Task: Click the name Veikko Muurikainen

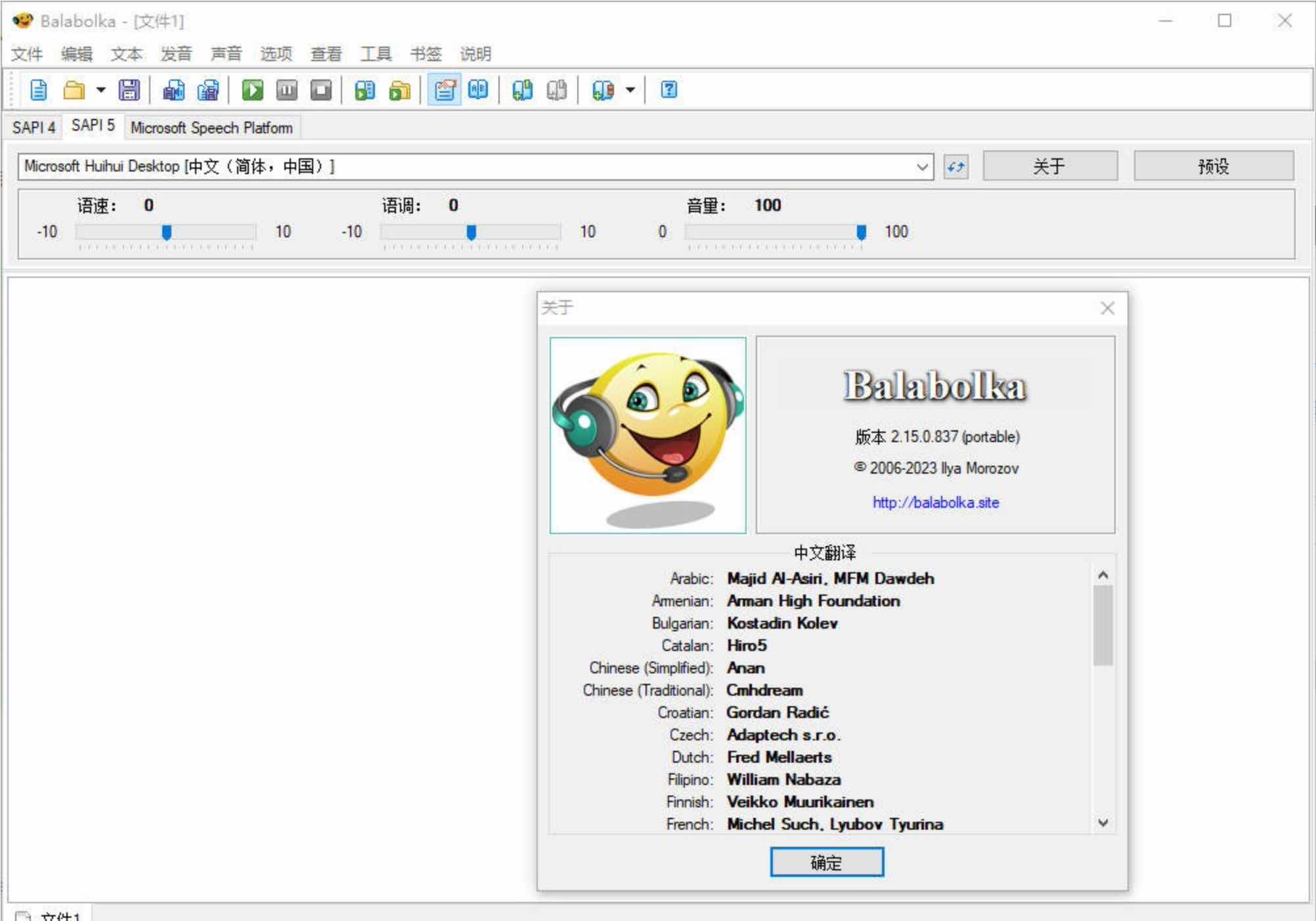Action: 800,802
